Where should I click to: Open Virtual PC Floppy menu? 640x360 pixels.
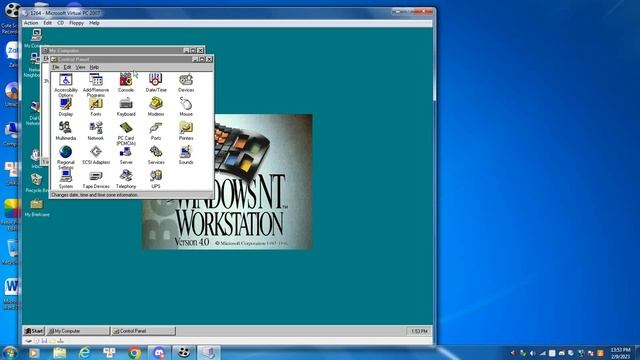click(x=76, y=23)
